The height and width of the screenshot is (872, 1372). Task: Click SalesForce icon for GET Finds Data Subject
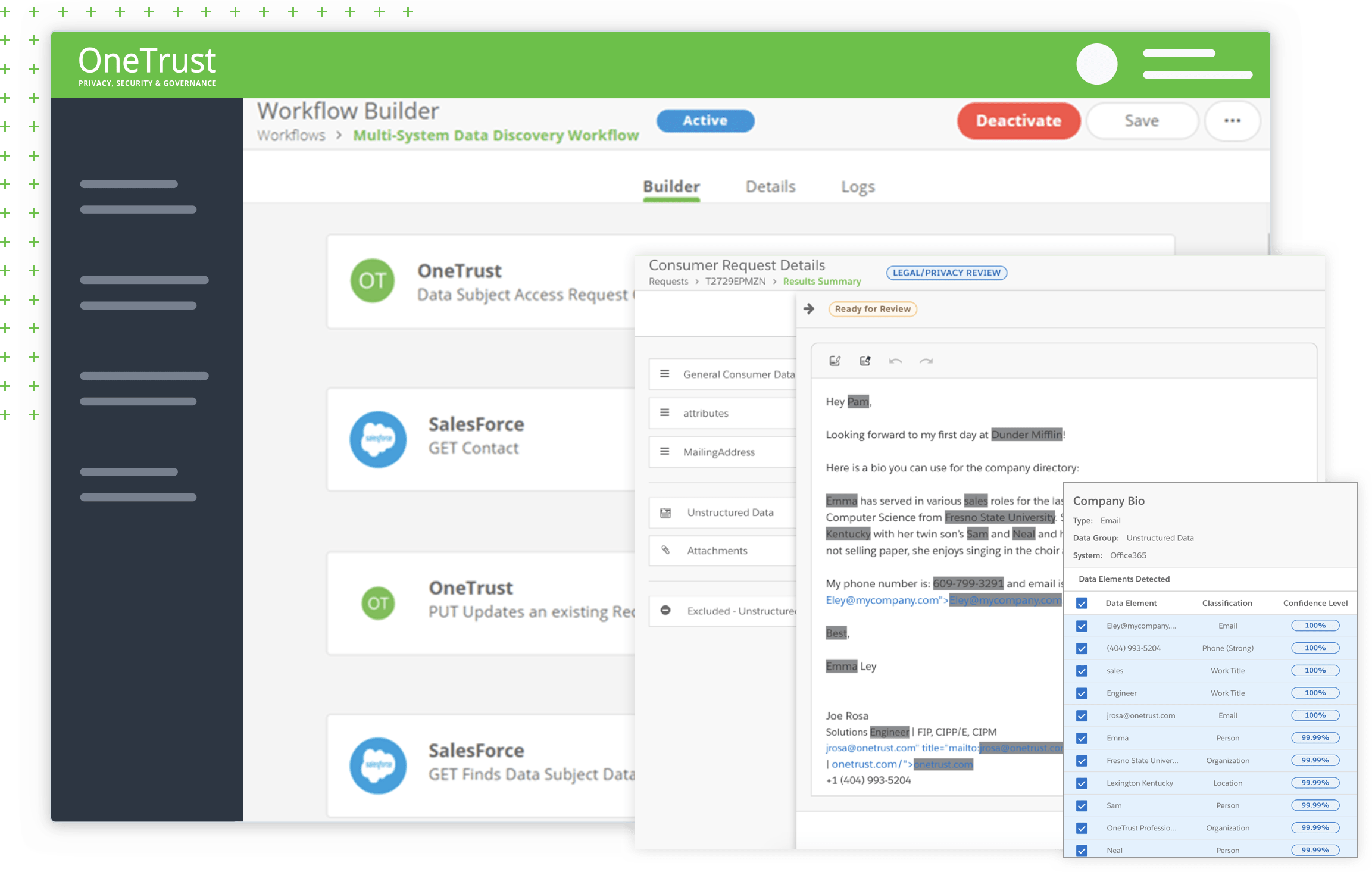tap(378, 765)
